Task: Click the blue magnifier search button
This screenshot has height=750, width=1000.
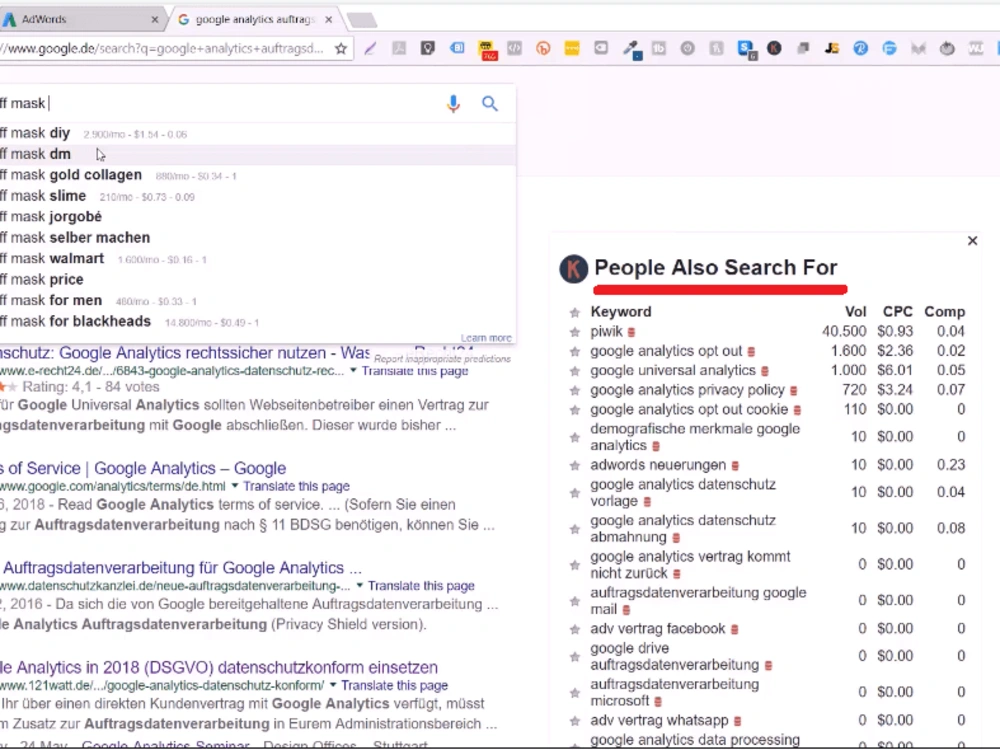Action: click(x=489, y=103)
